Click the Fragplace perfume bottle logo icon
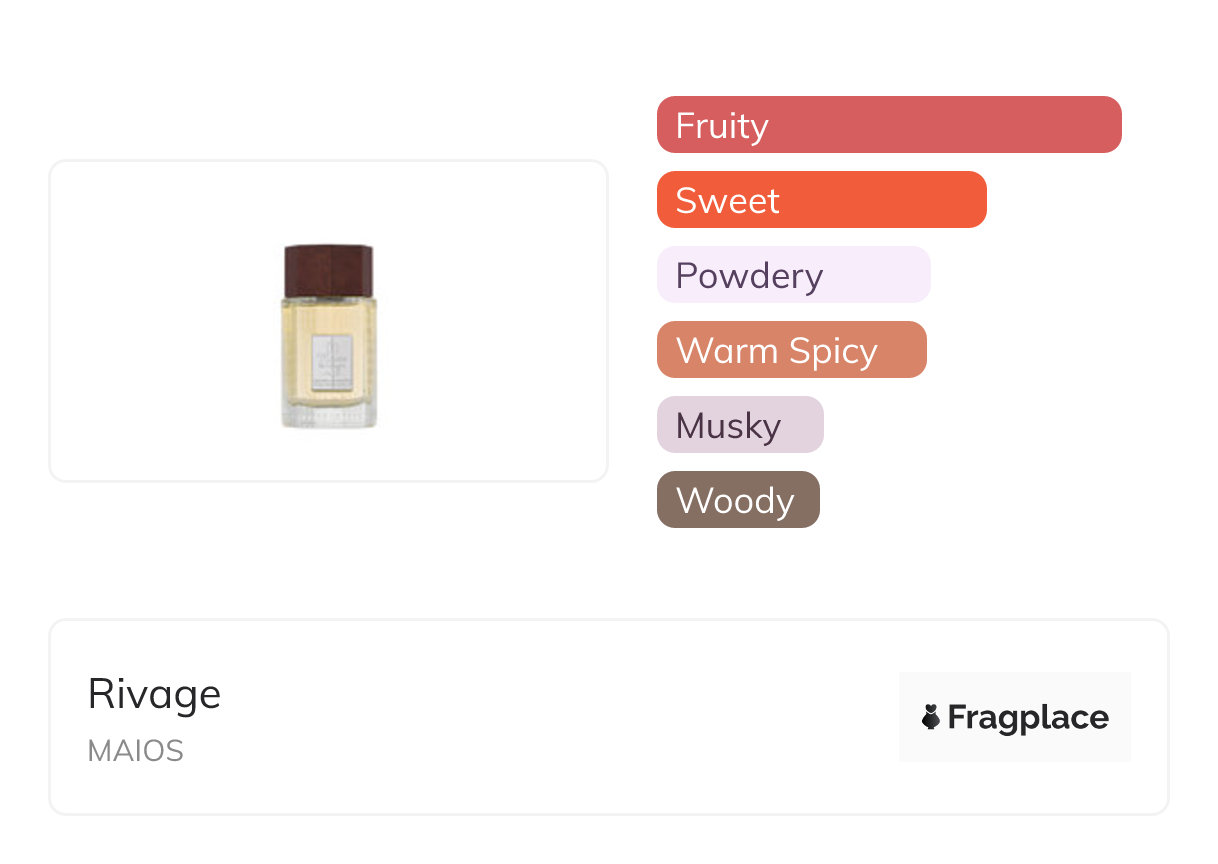The image size is (1218, 864). (931, 717)
